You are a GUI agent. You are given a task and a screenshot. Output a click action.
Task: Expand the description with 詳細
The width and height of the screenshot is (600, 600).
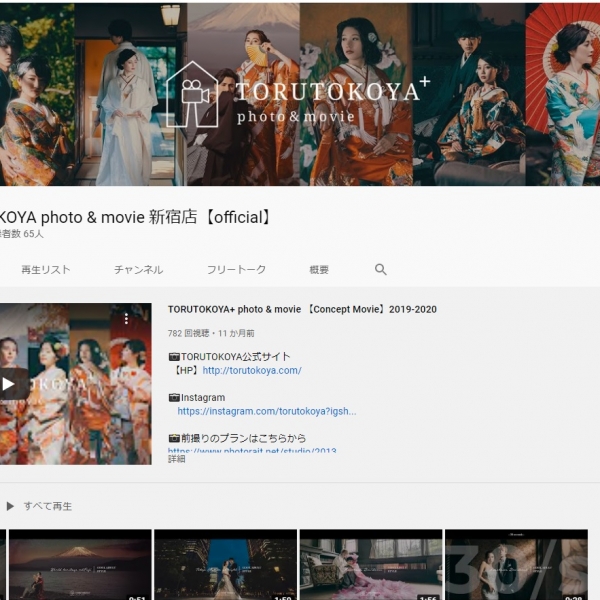click(x=176, y=459)
